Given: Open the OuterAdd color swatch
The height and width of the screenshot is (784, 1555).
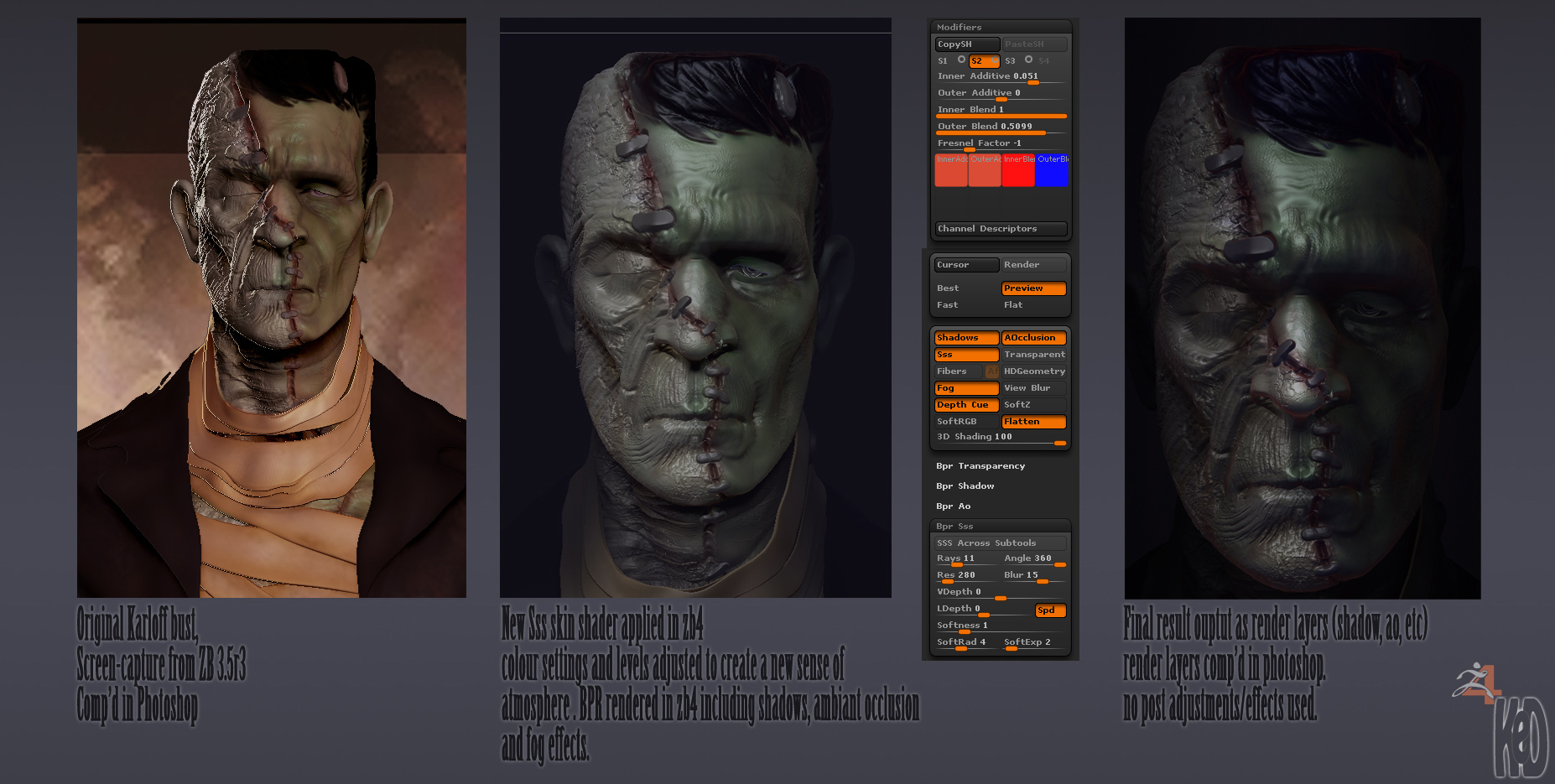Looking at the screenshot, I should pyautogui.click(x=985, y=170).
